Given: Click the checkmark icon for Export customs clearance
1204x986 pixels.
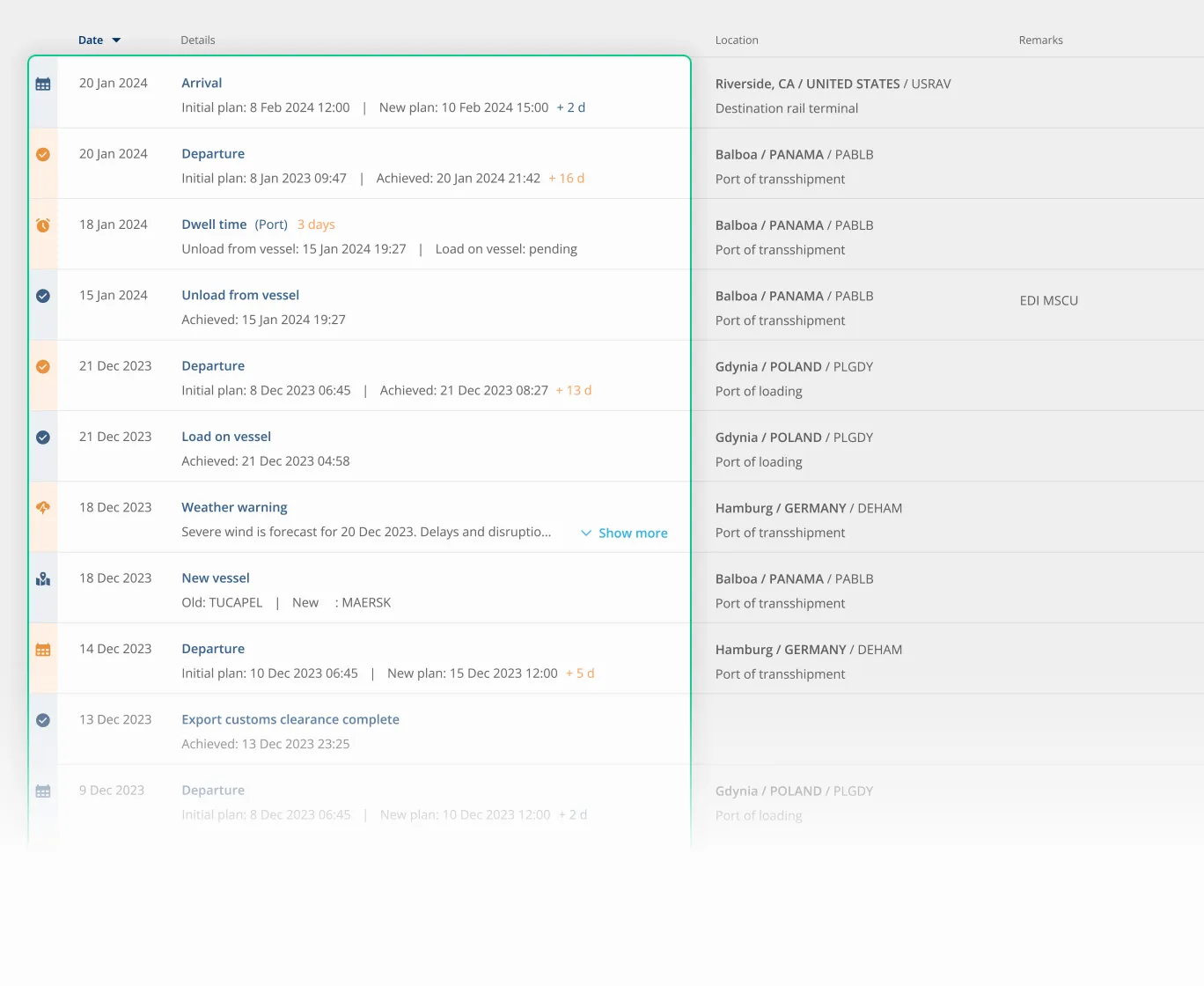Looking at the screenshot, I should (43, 719).
